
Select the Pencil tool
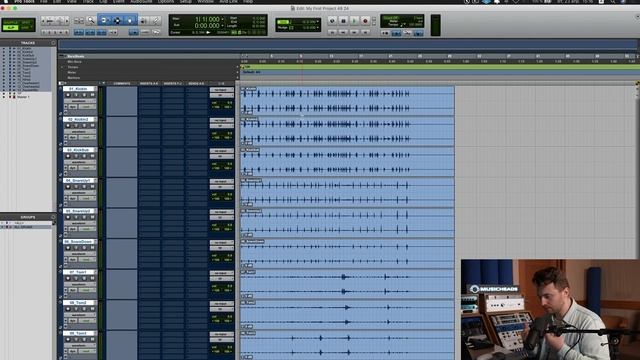click(x=155, y=20)
